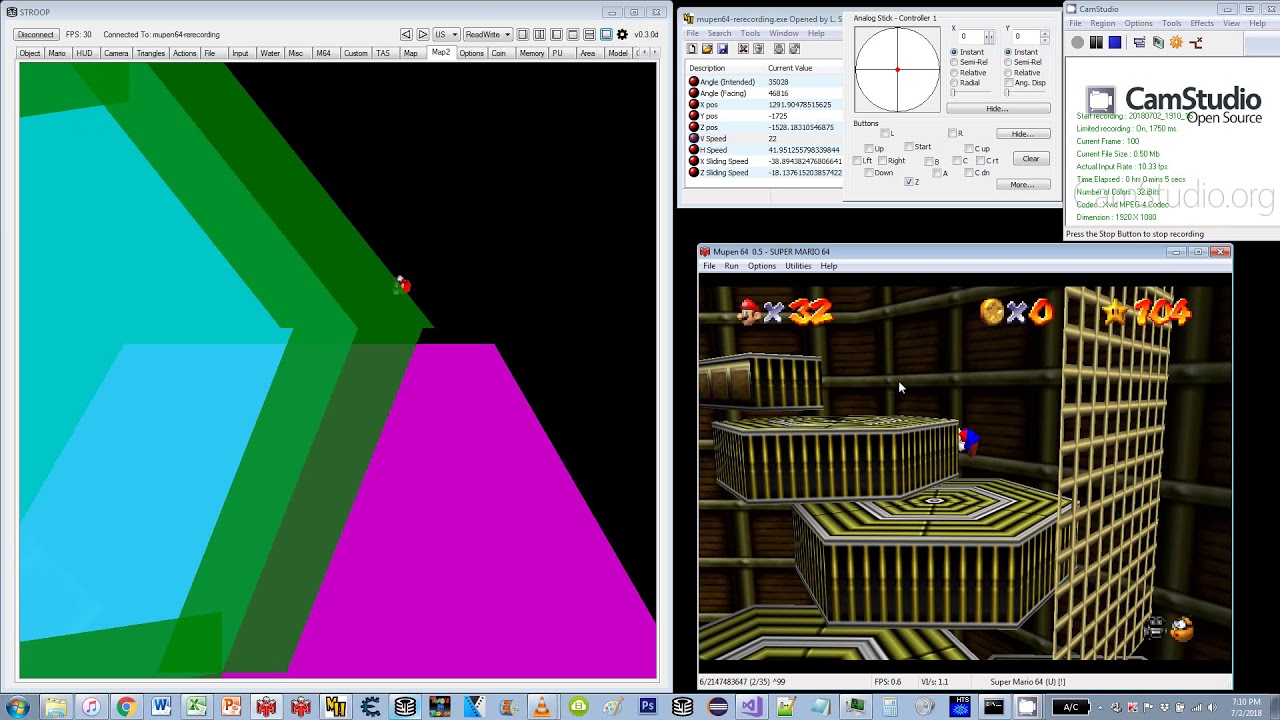This screenshot has height=720, width=1280.
Task: Open the Utilities menu in Mupen 64
Action: 798,266
